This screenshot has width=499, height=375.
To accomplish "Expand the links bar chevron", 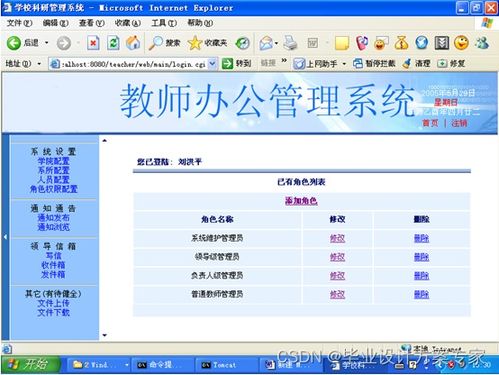I will (x=284, y=61).
